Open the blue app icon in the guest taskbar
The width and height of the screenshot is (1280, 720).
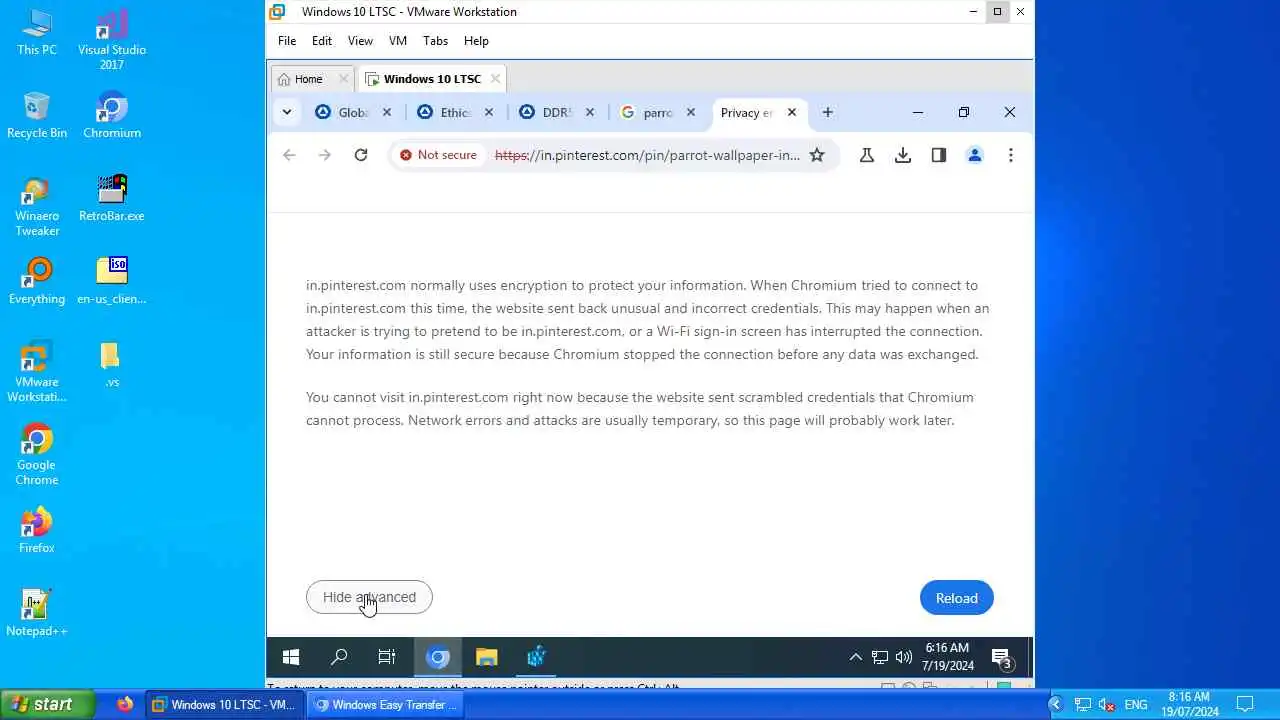coord(536,657)
